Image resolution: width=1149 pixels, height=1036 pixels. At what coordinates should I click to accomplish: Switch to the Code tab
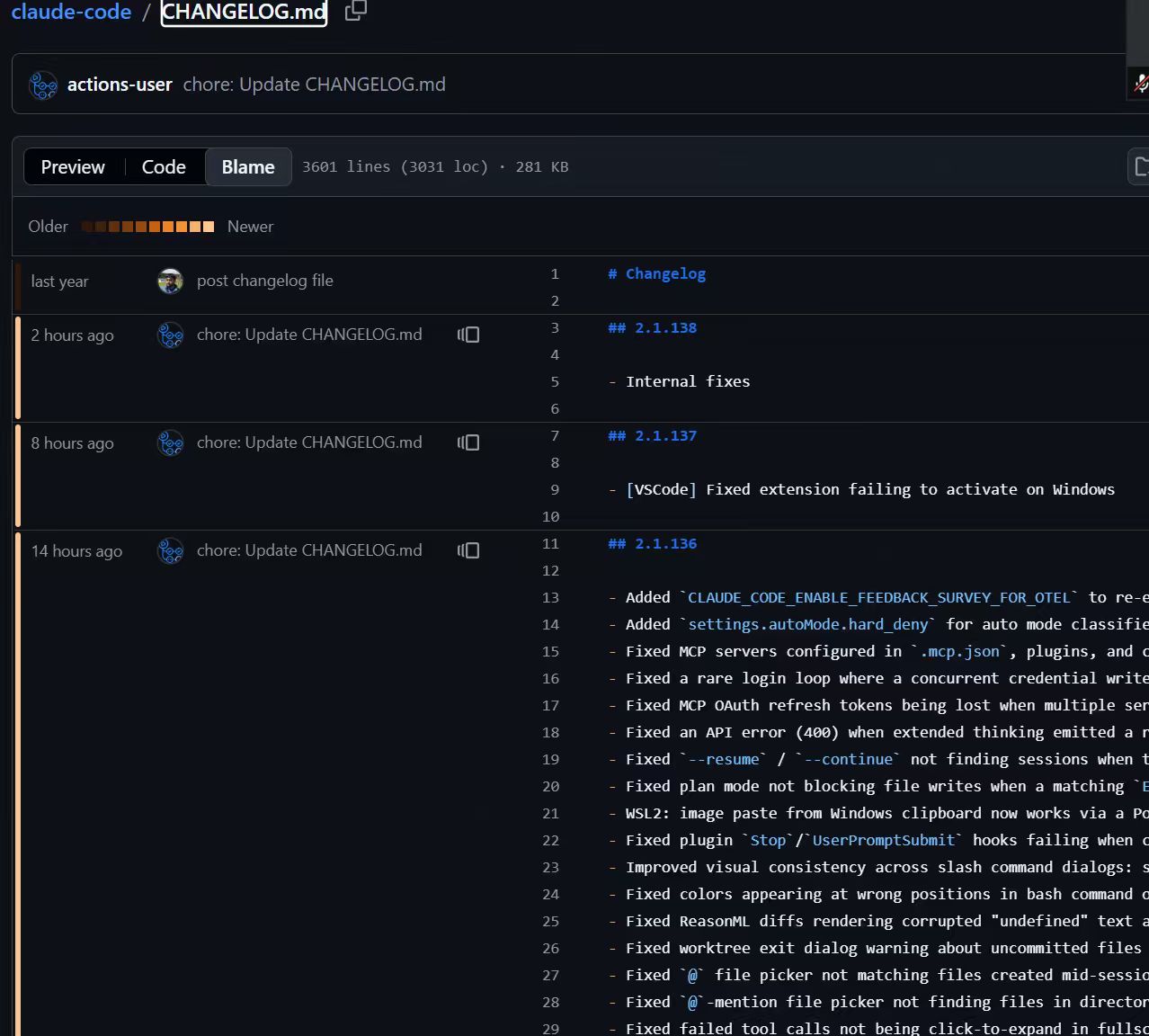(164, 167)
